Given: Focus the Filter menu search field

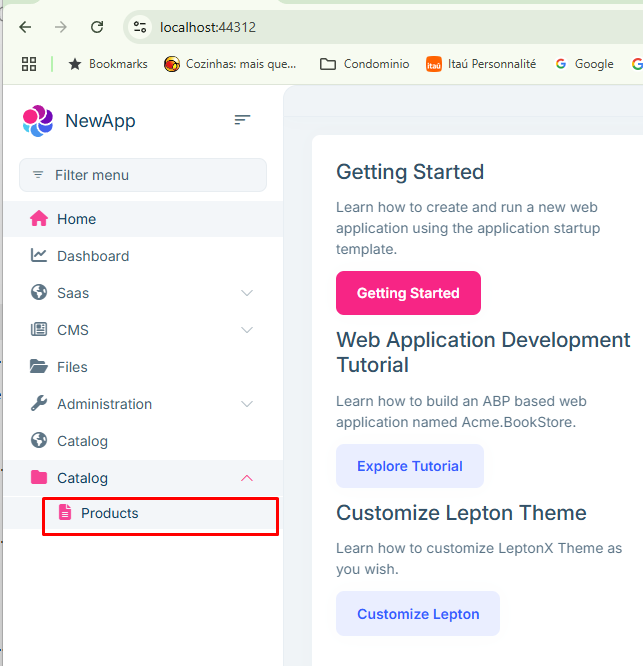Looking at the screenshot, I should point(143,175).
